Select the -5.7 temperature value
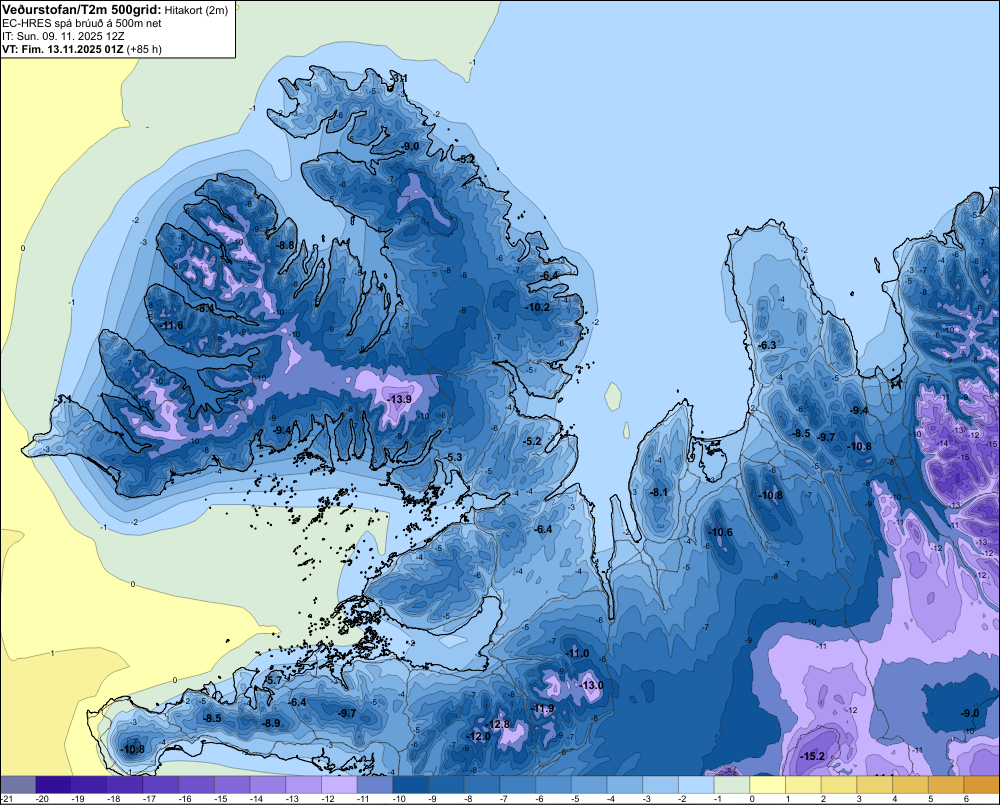 pos(274,681)
